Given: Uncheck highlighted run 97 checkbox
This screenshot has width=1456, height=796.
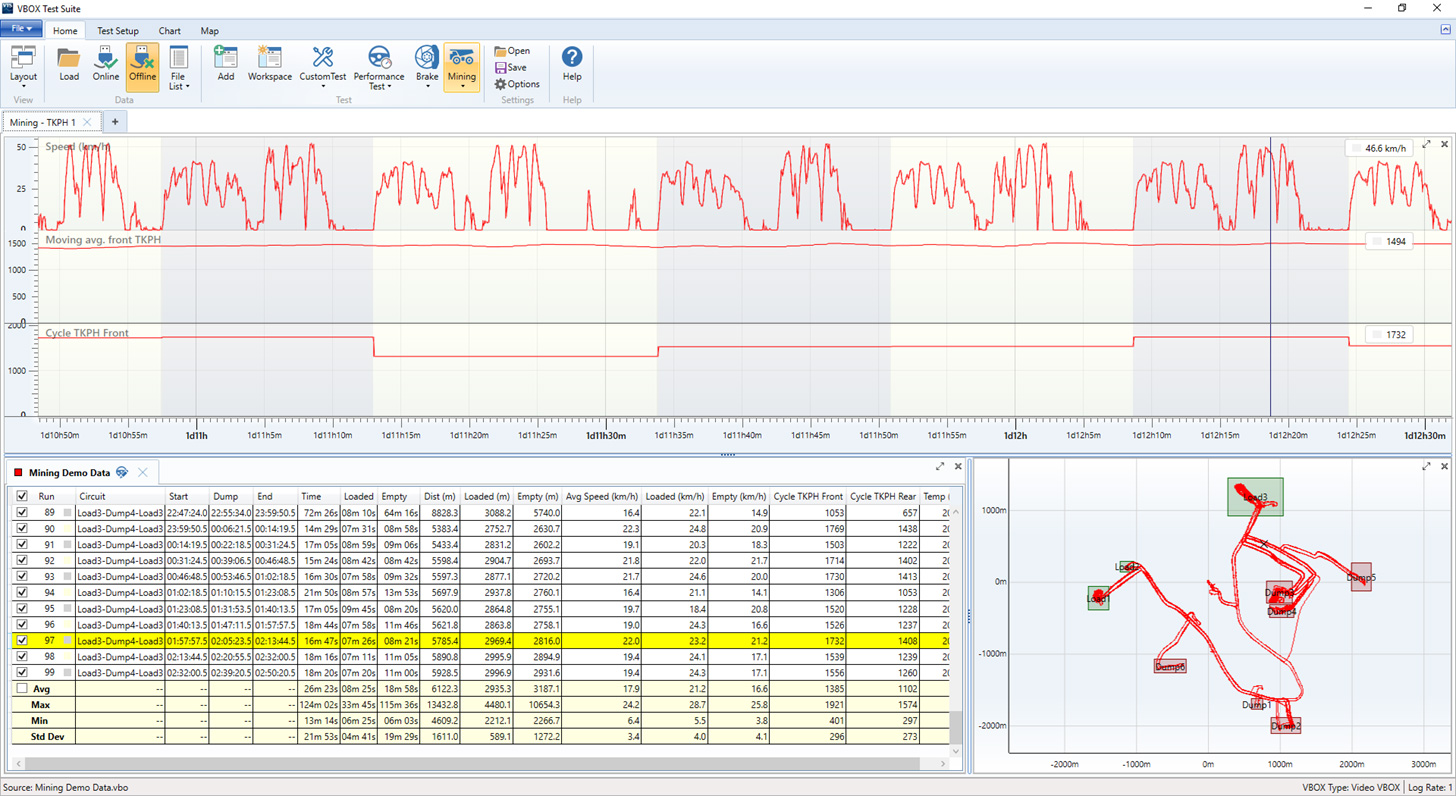Looking at the screenshot, I should (22, 640).
